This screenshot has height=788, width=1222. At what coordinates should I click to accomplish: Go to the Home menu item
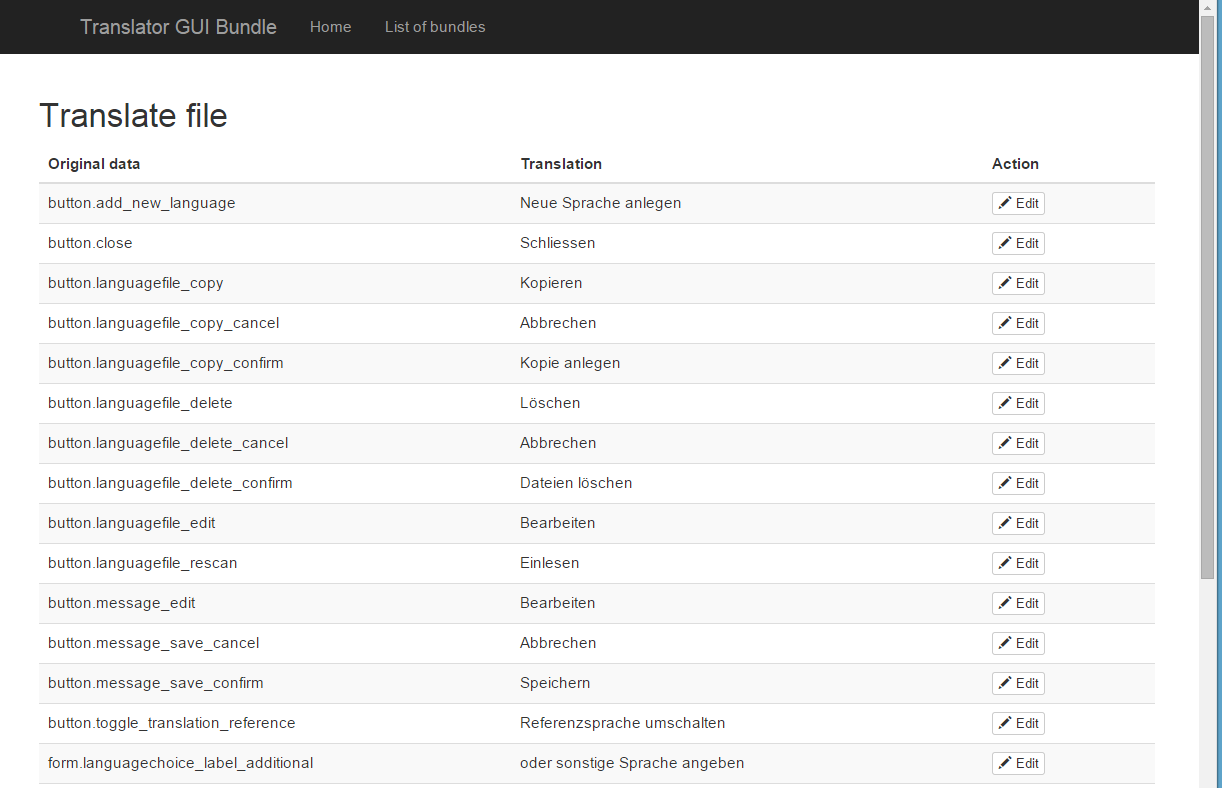330,27
